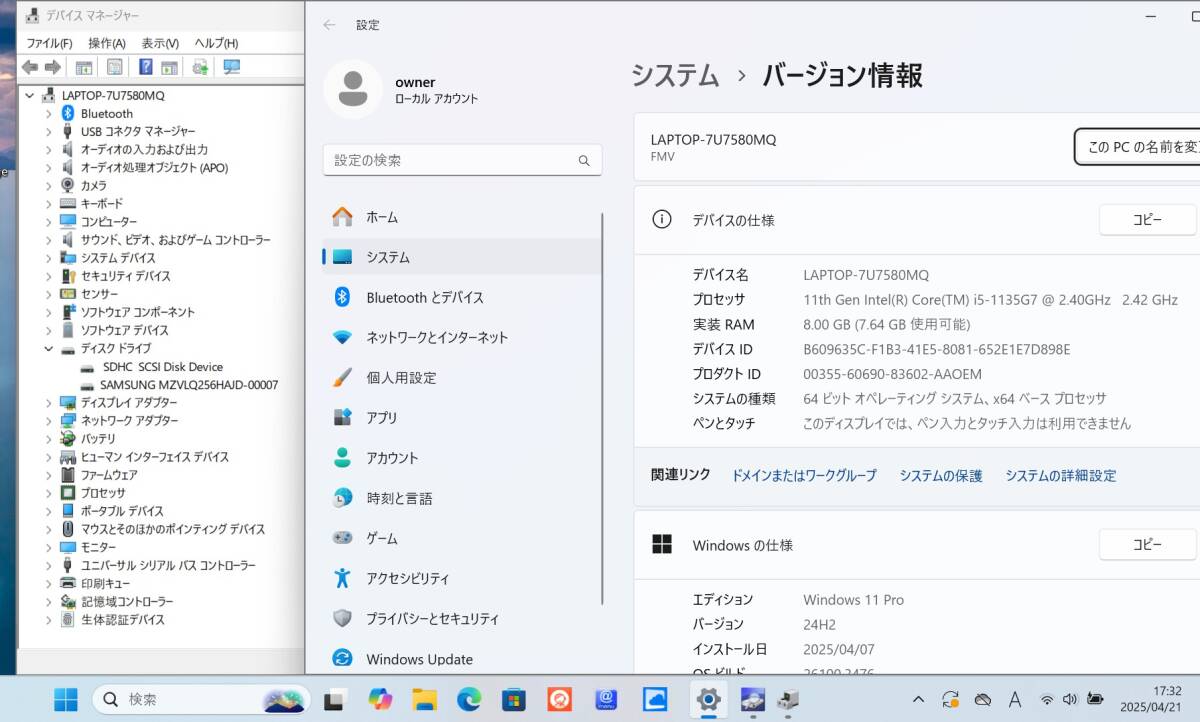The width and height of the screenshot is (1200, 722).
Task: Select the アプリ item in Settings sidebar
Action: click(462, 418)
